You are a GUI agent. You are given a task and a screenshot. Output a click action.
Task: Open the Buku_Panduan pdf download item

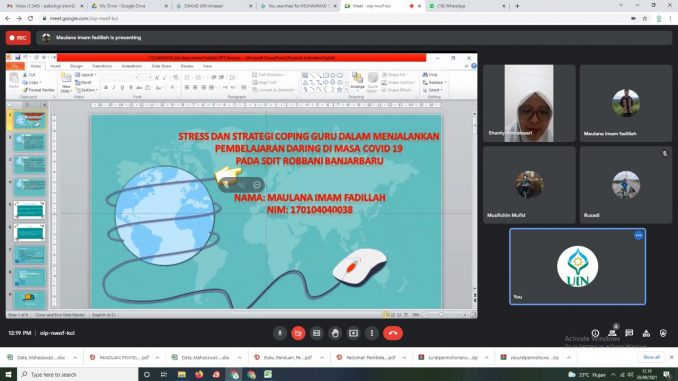[284, 358]
